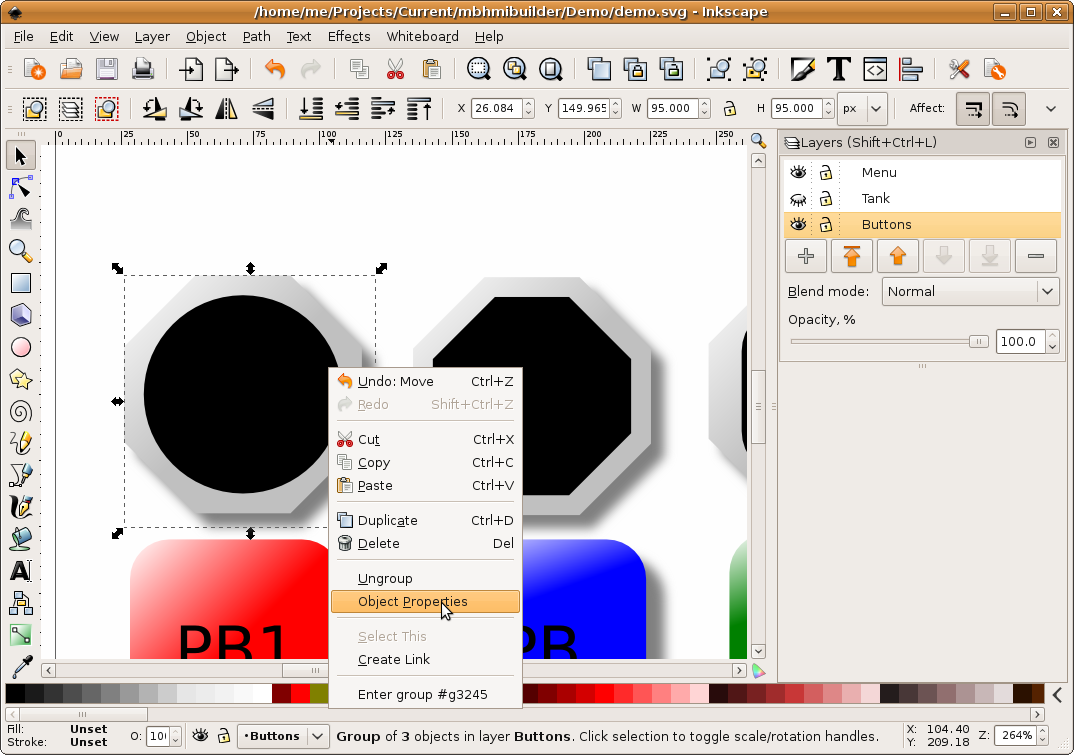Select the Zoom magnifier tool in toolbox
Viewport: 1074px width, 755px height.
[21, 251]
